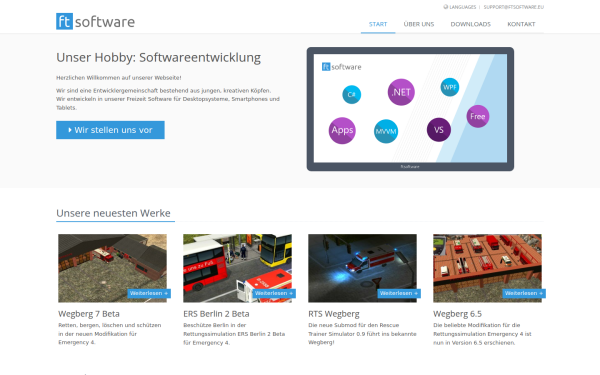
Task: Click the description text under Wegberg 6.5
Action: click(483, 334)
